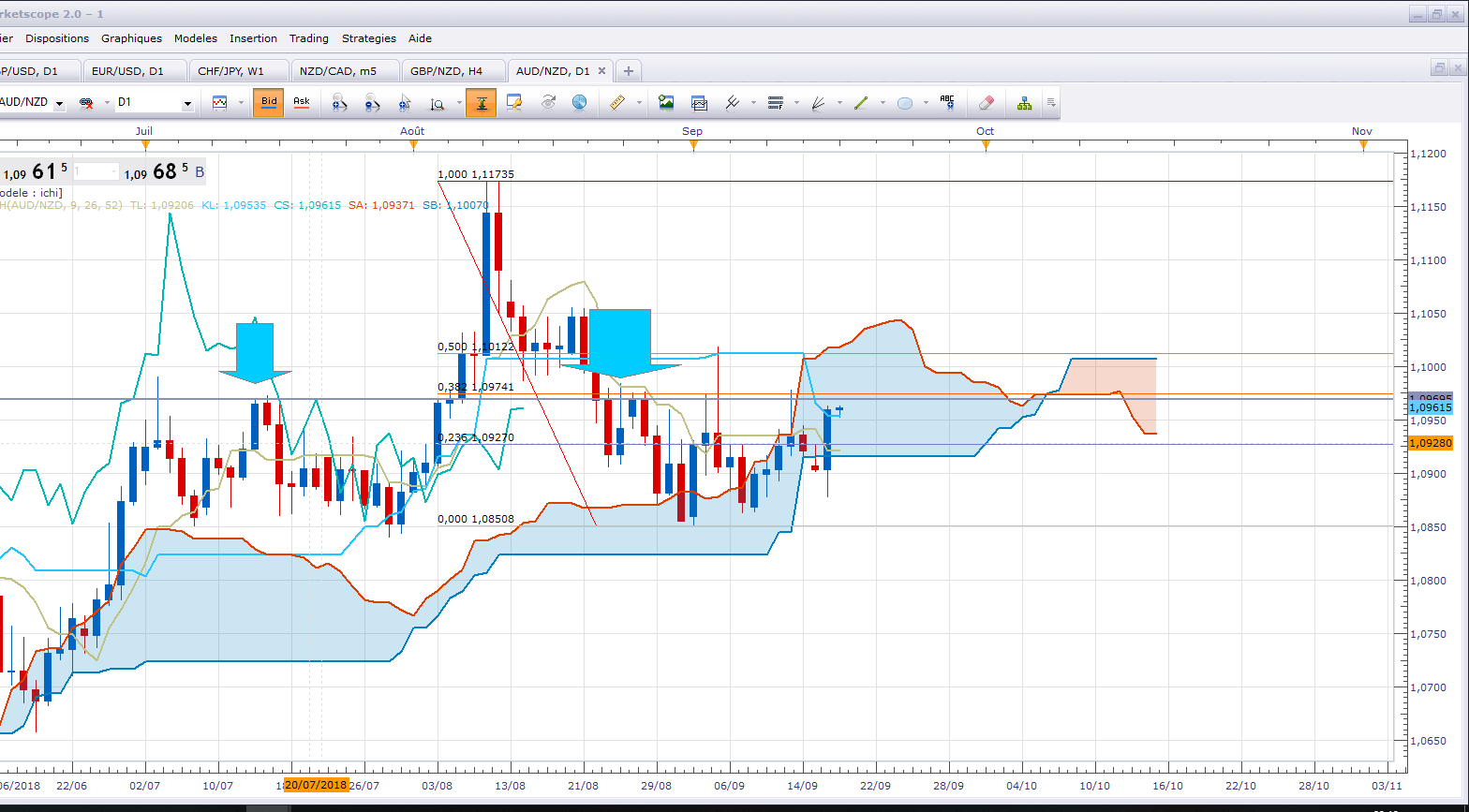
Task: Select the green trend line tool
Action: (861, 103)
